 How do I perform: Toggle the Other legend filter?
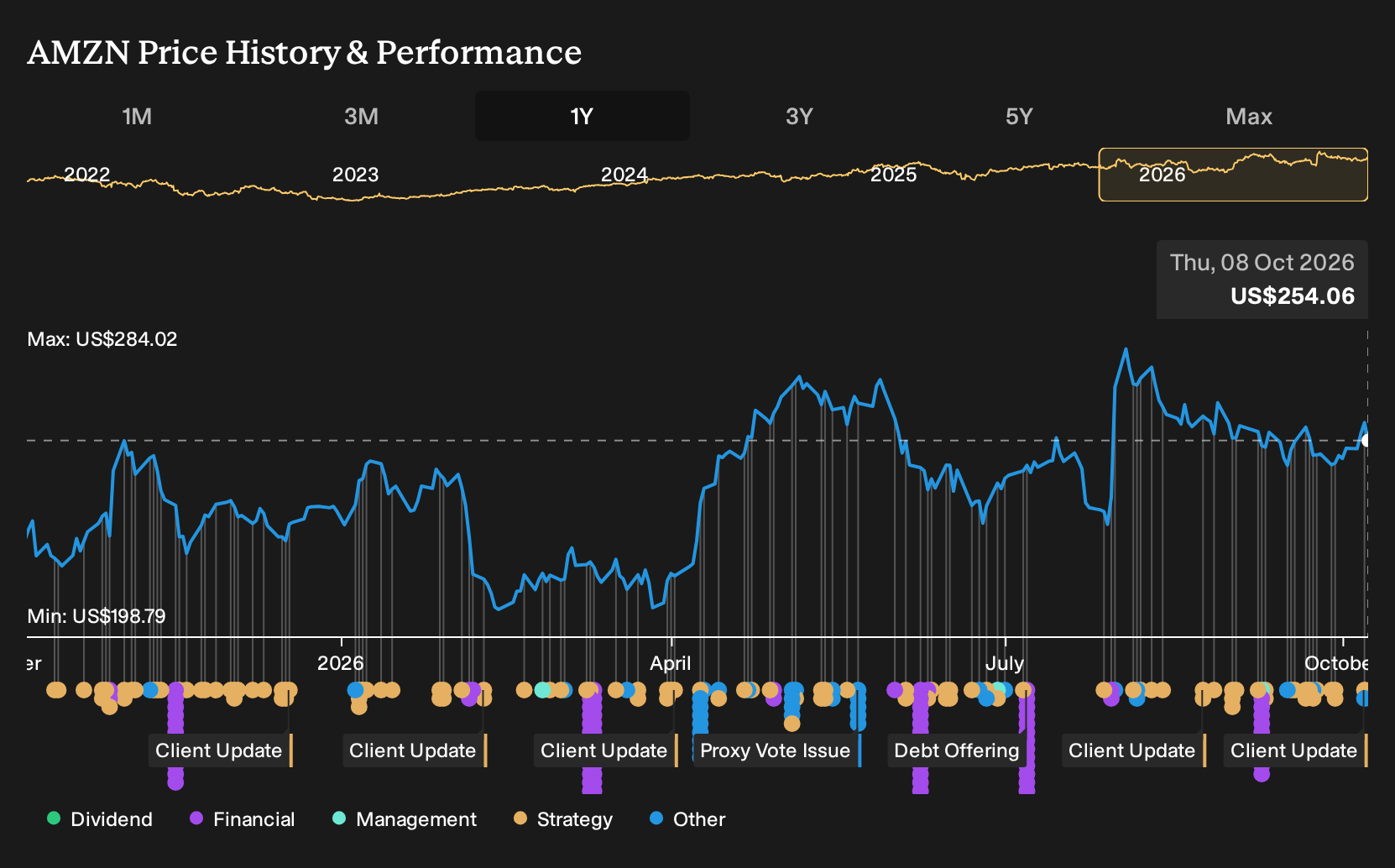pos(687,819)
